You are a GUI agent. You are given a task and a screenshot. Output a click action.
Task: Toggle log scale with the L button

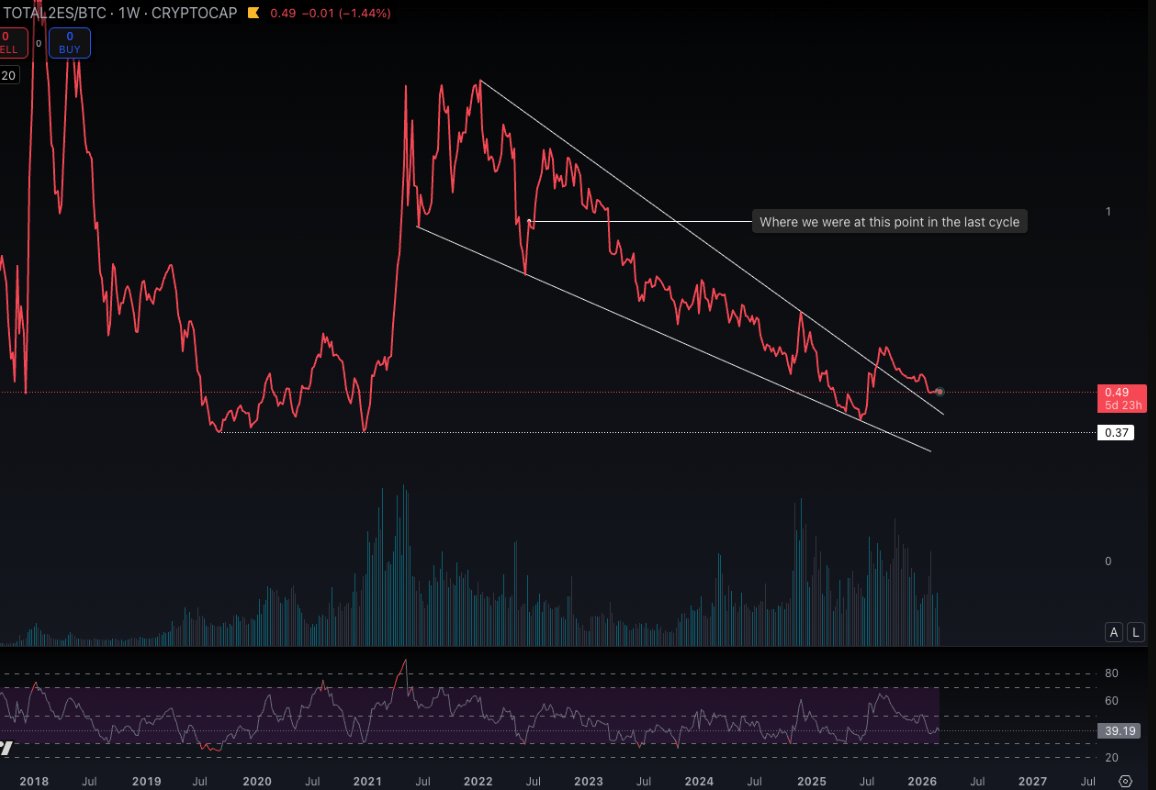pyautogui.click(x=1136, y=632)
